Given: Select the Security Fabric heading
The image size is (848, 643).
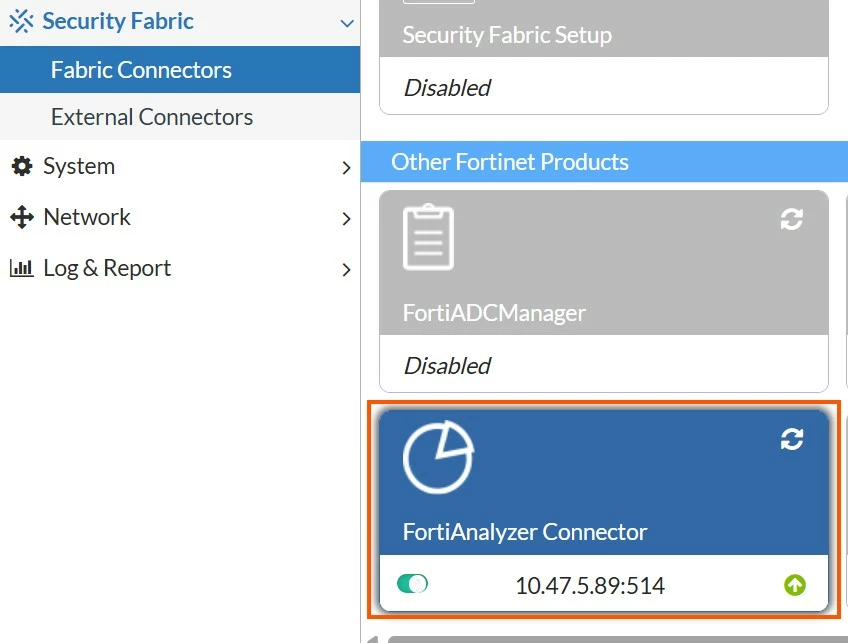Looking at the screenshot, I should [x=118, y=21].
